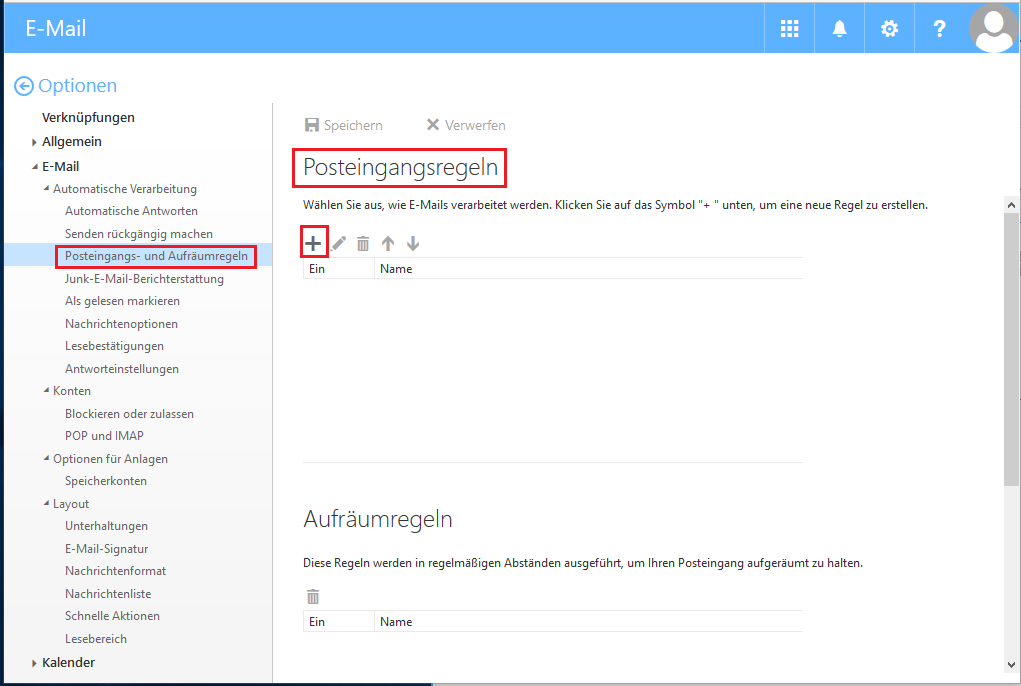Go back using the Optionen arrow

click(22, 86)
